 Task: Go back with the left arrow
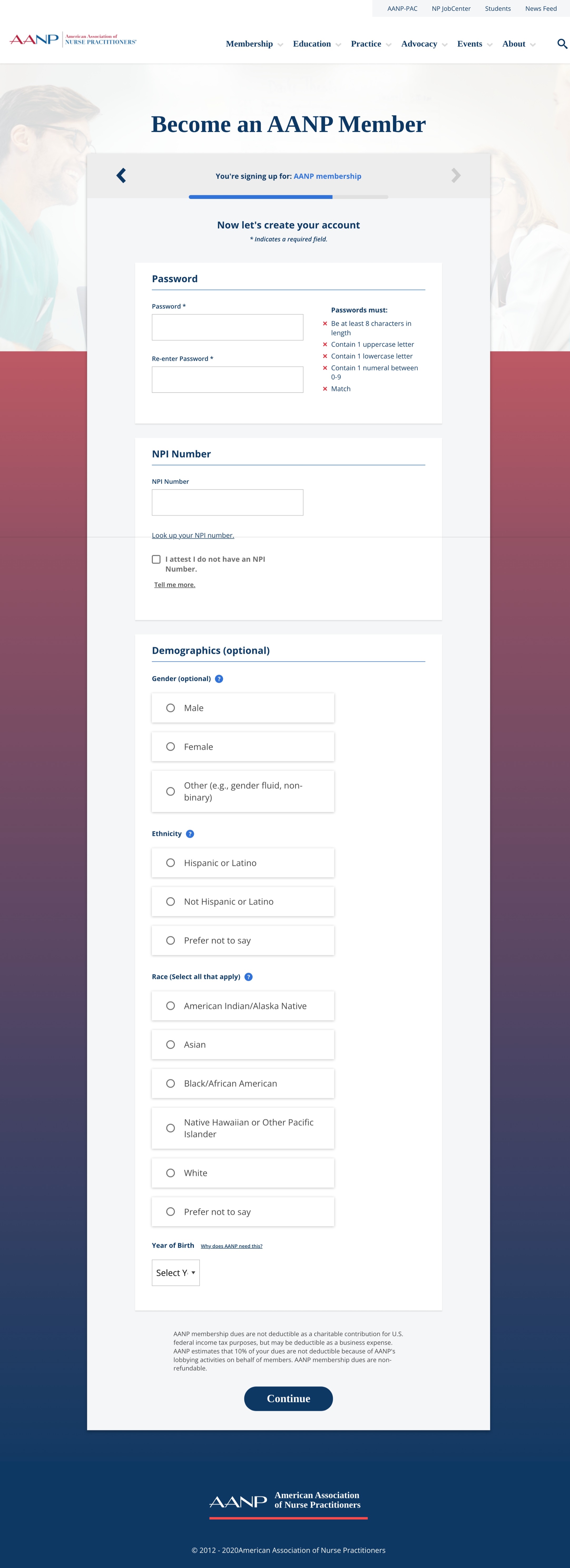click(121, 176)
